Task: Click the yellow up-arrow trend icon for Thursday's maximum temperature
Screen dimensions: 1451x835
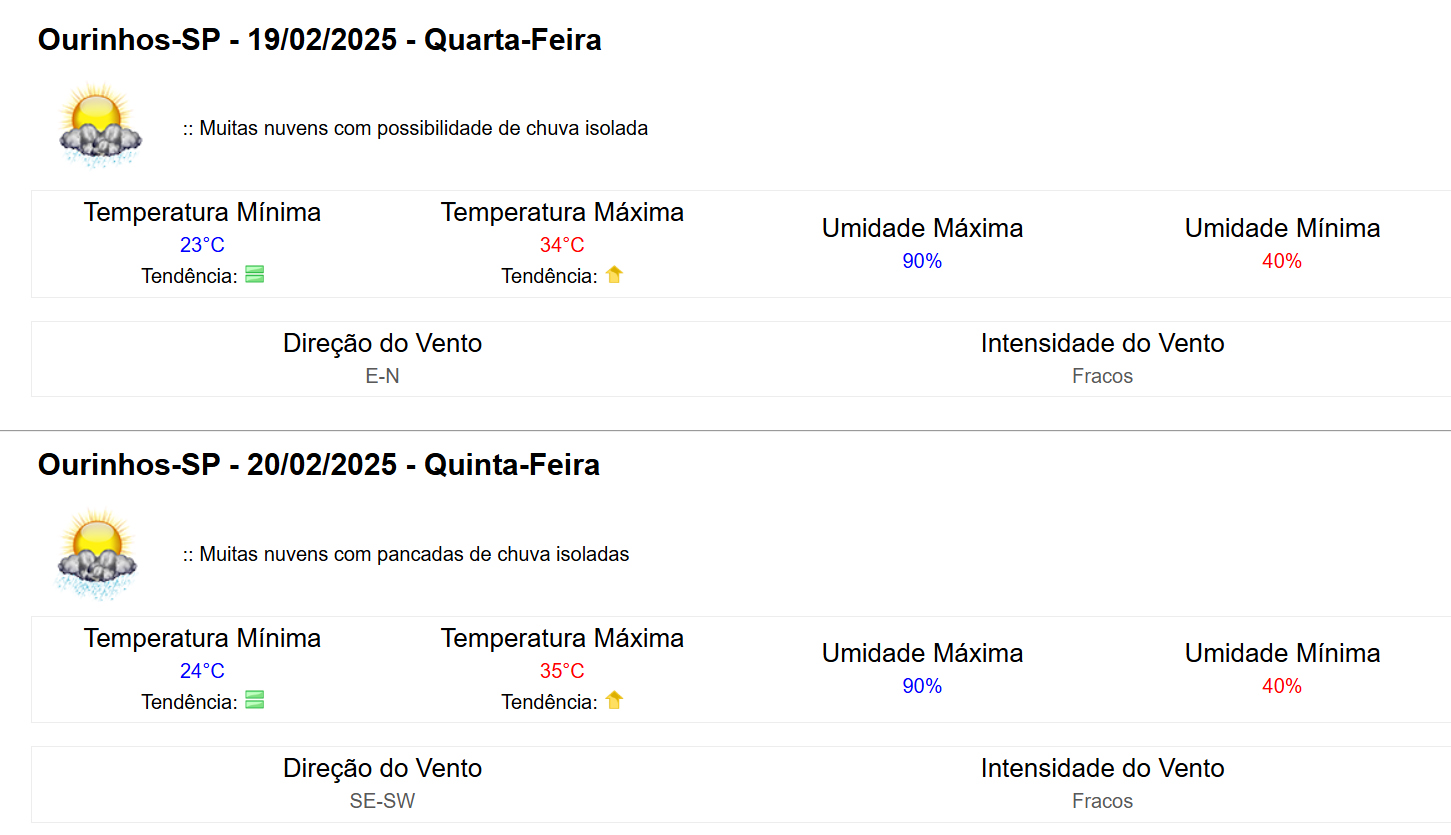Action: pos(614,701)
